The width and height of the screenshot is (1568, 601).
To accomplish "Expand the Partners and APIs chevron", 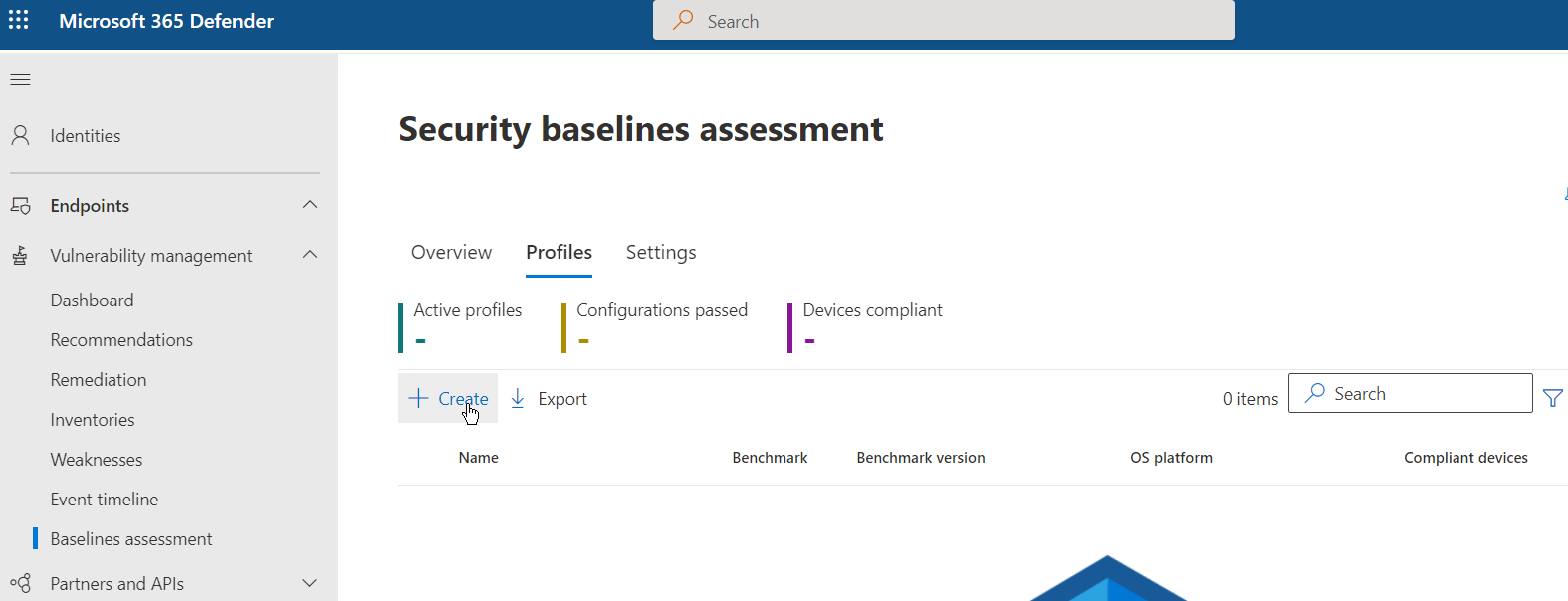I will (310, 583).
